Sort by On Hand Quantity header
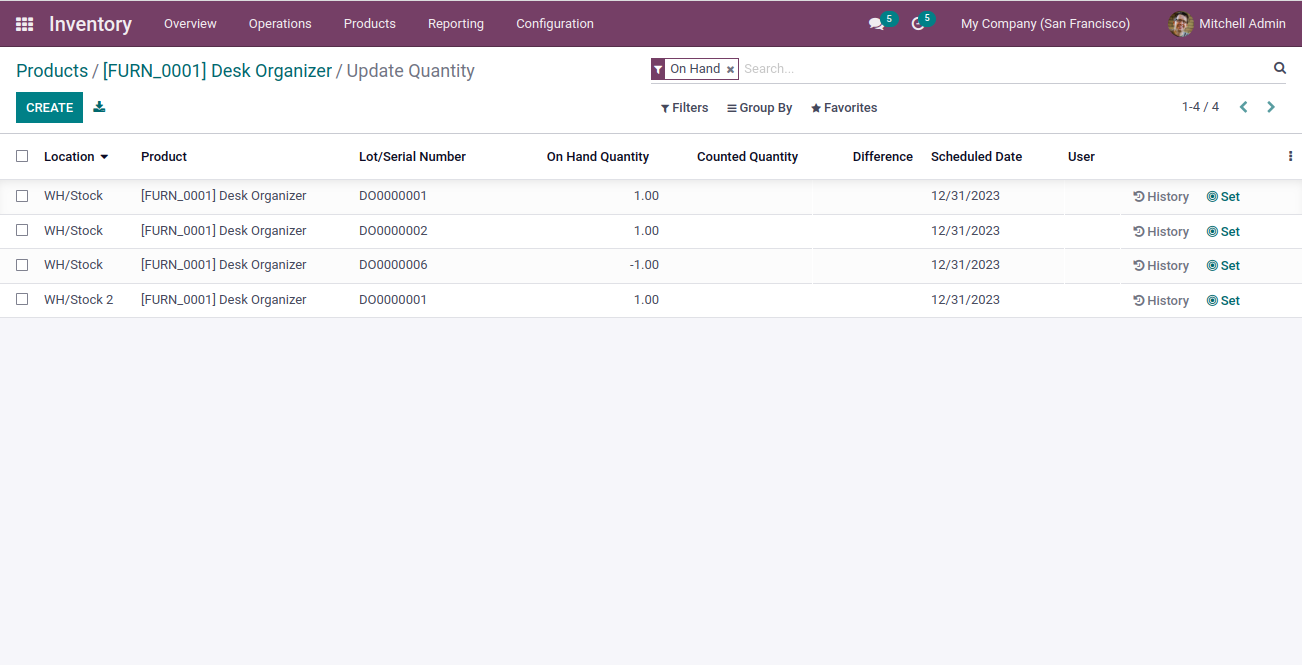This screenshot has height=665, width=1302. click(598, 156)
